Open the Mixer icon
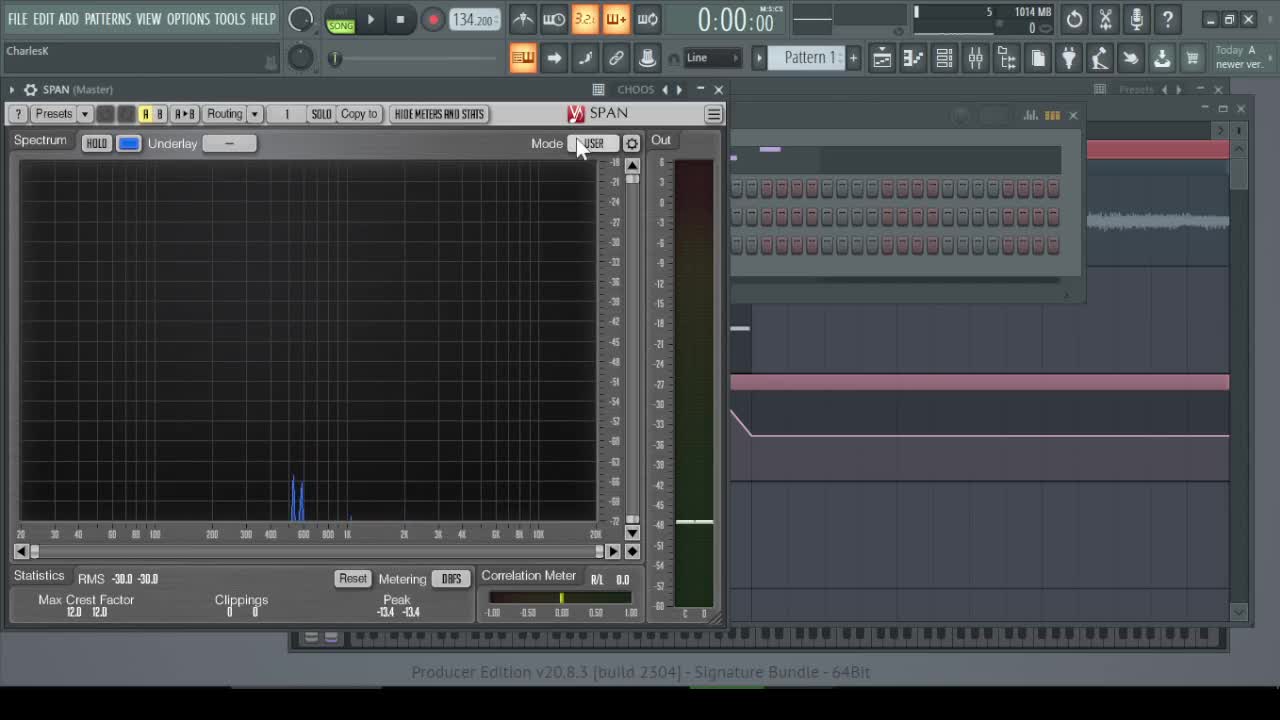This screenshot has width=1280, height=720. pos(975,59)
